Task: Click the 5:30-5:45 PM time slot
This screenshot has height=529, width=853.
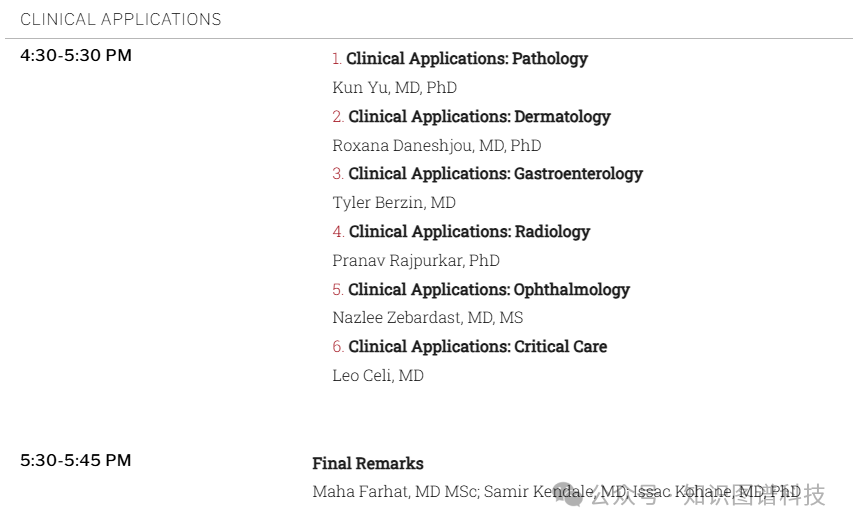Action: click(x=76, y=460)
